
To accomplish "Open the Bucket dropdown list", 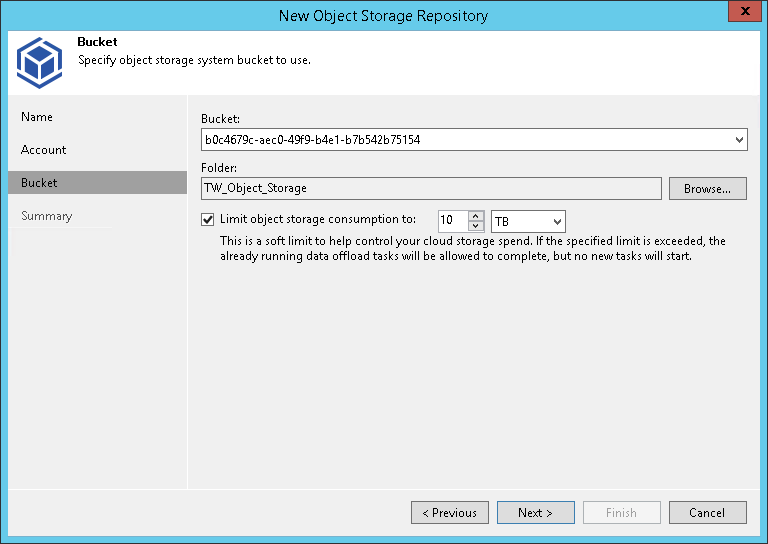I will (738, 140).
